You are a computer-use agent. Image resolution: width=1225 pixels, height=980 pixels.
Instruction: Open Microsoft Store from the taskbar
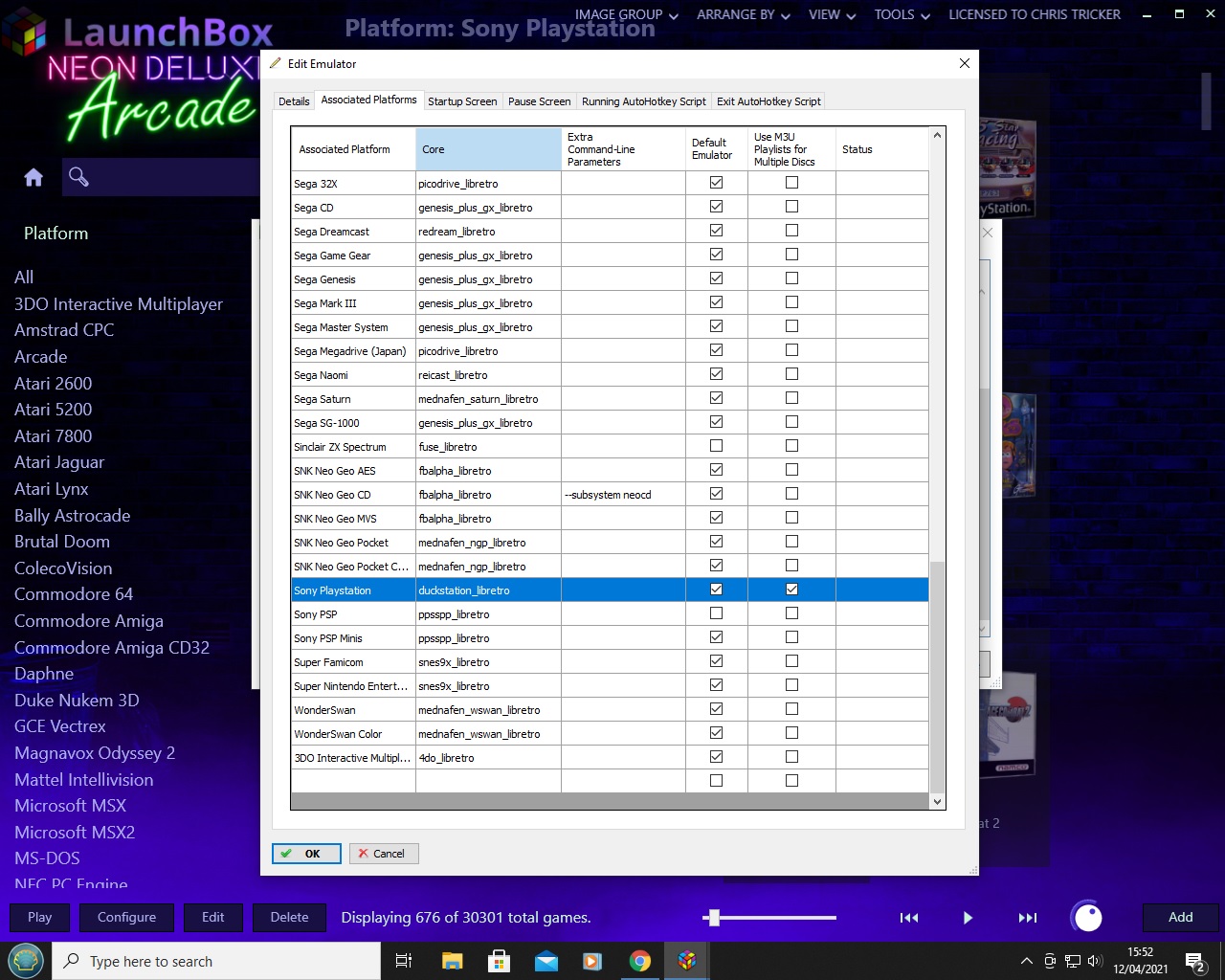click(499, 961)
